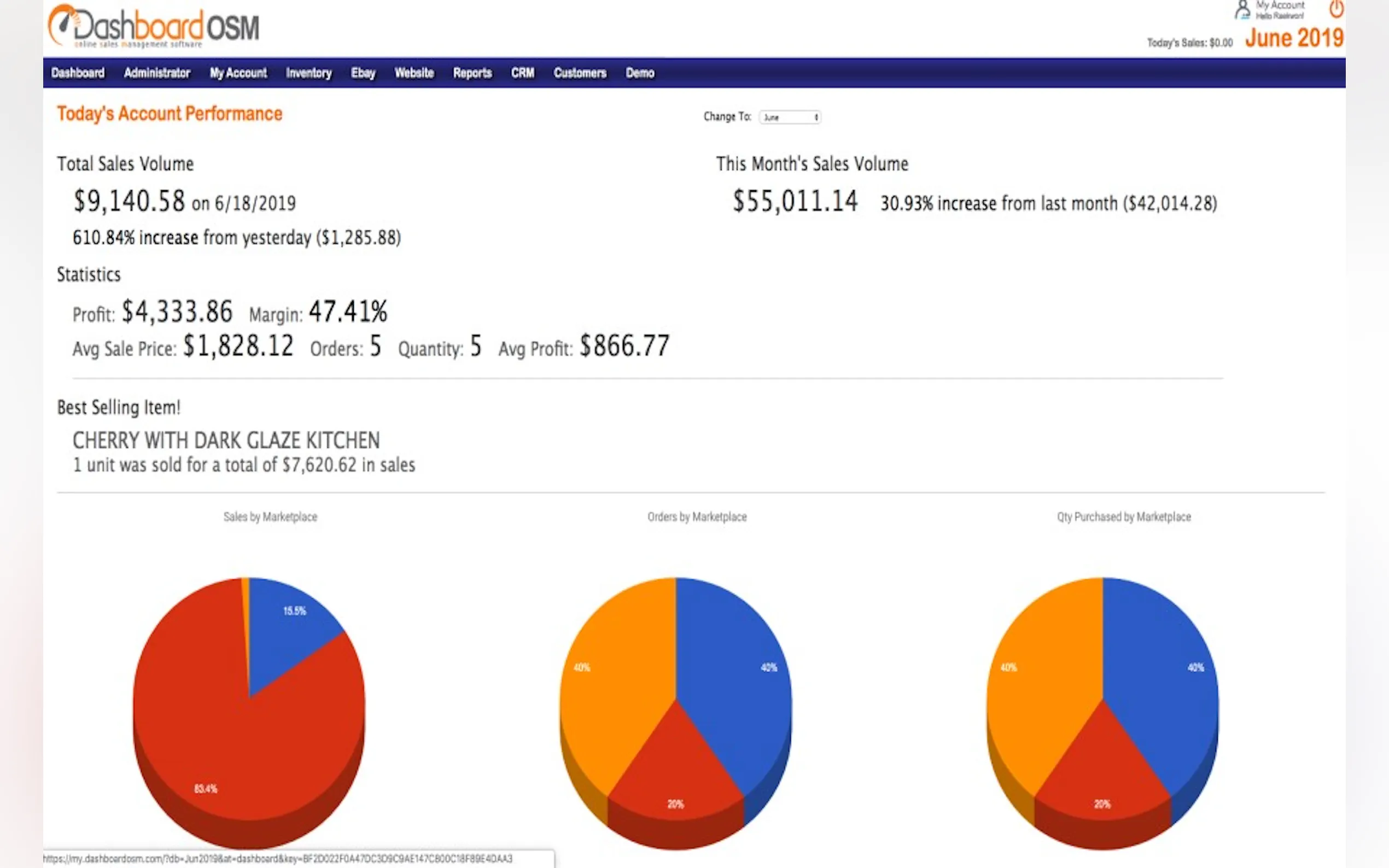The width and height of the screenshot is (1389, 868).
Task: Open the CRM menu
Action: 523,73
